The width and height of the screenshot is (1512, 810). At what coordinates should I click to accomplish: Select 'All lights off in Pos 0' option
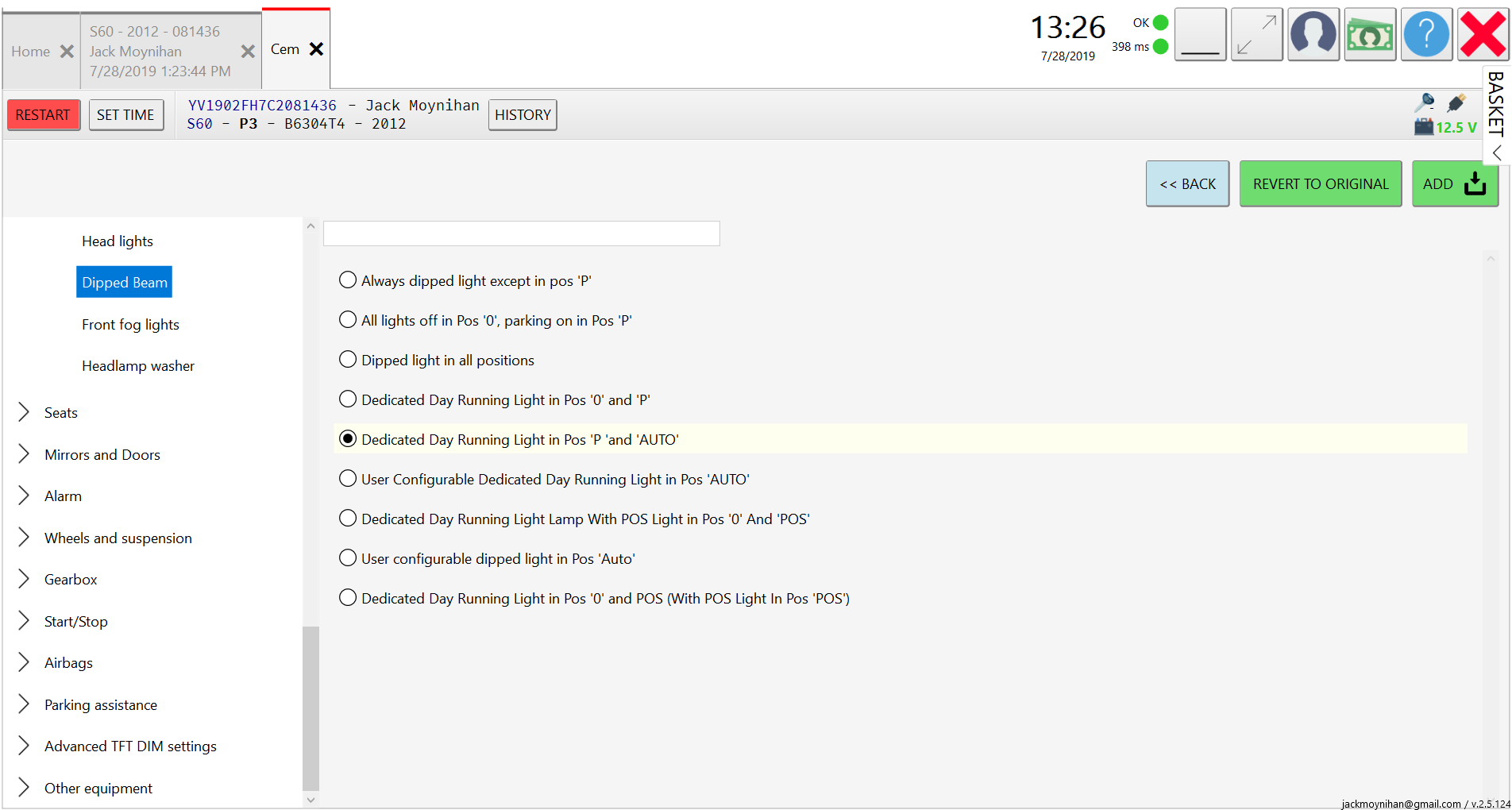coord(347,320)
